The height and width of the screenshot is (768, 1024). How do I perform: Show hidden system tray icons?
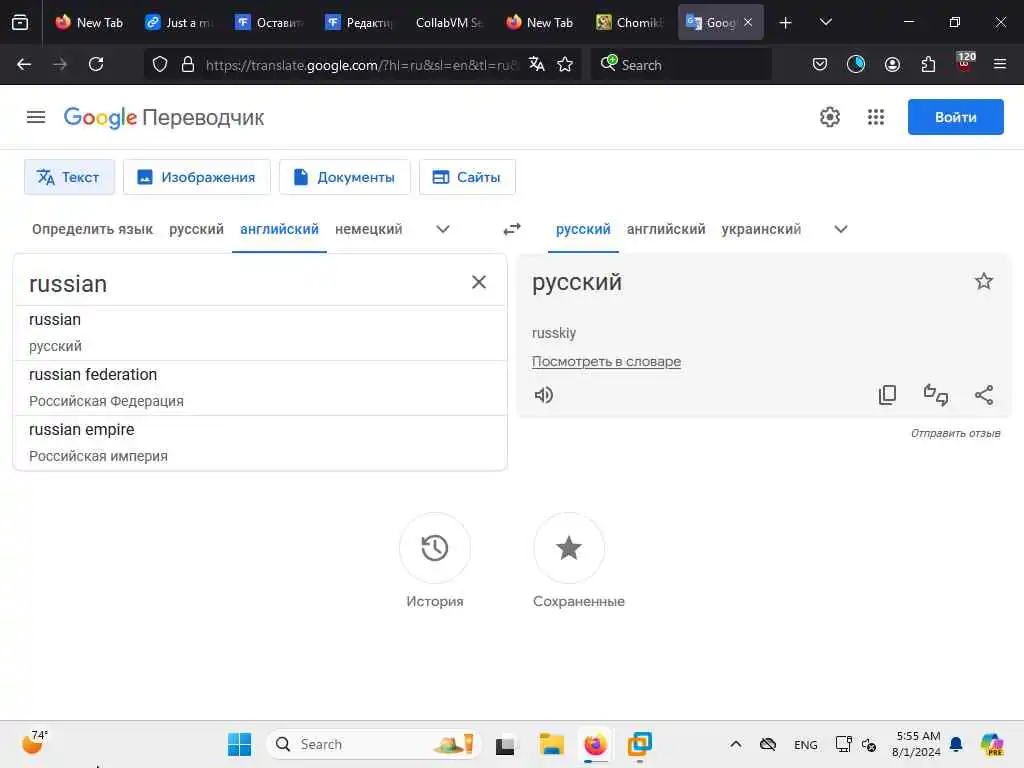(735, 744)
